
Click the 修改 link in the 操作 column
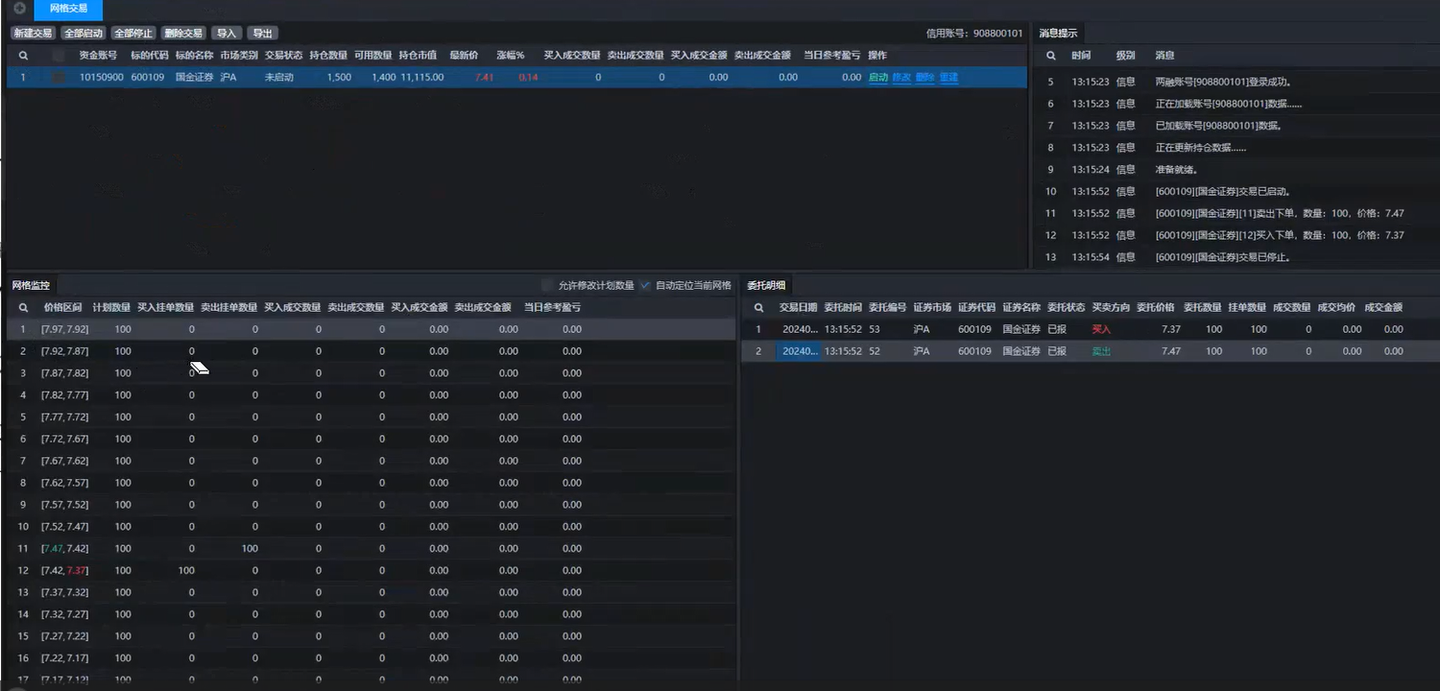point(901,77)
